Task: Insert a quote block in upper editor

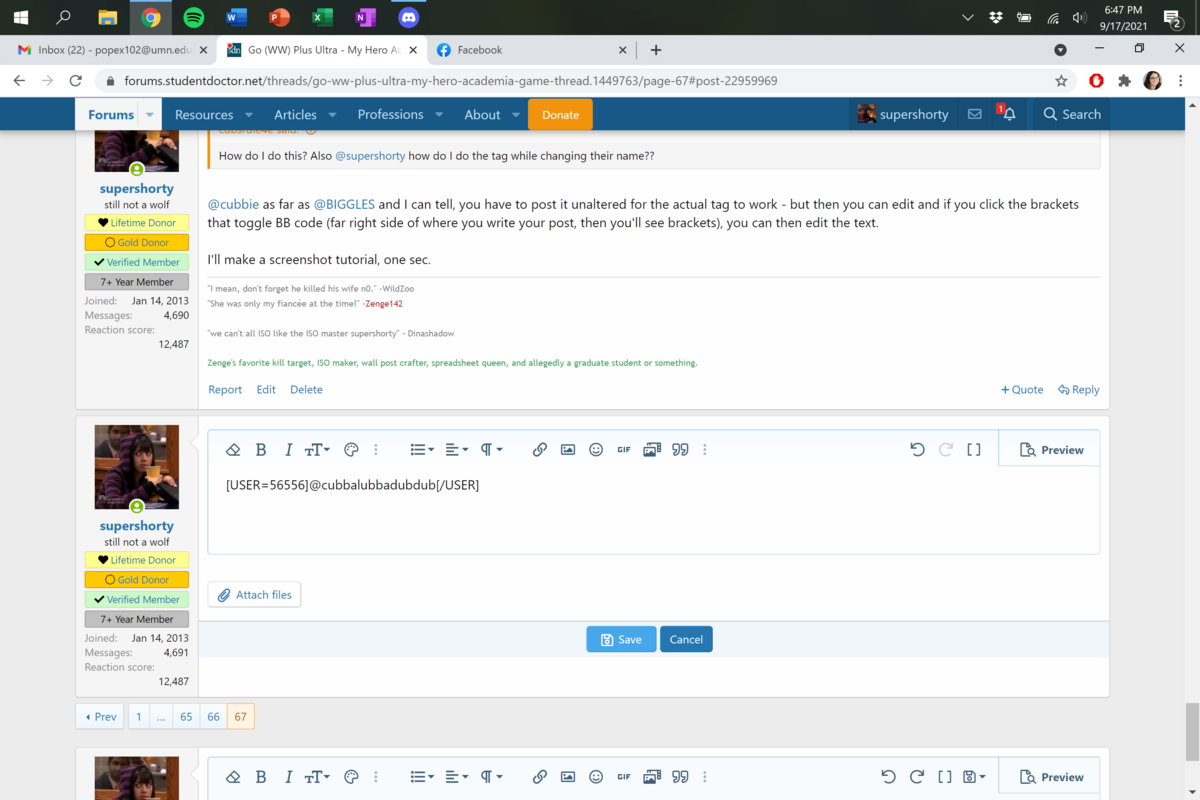Action: coord(680,450)
